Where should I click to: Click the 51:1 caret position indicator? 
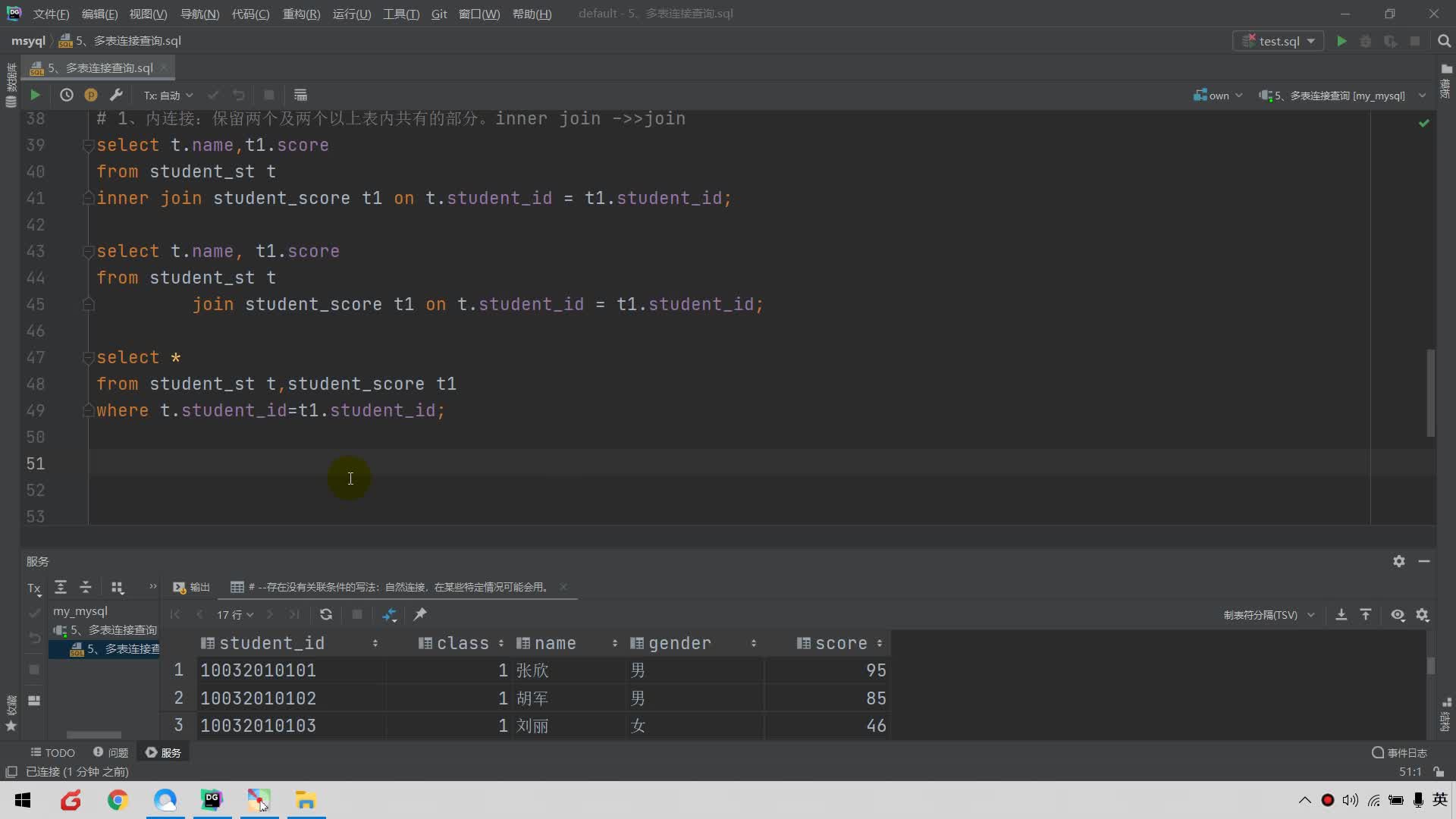[1410, 772]
